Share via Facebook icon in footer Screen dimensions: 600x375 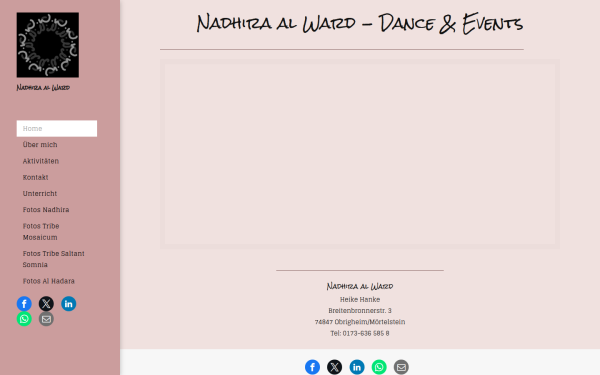tap(312, 367)
